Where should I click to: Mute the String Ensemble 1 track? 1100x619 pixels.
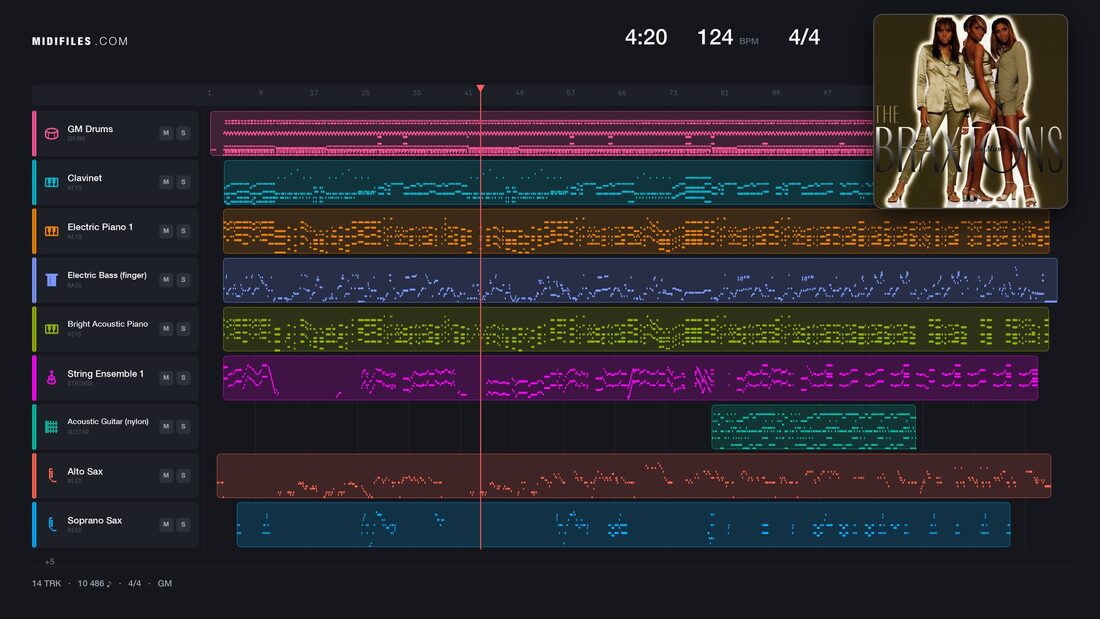(166, 378)
